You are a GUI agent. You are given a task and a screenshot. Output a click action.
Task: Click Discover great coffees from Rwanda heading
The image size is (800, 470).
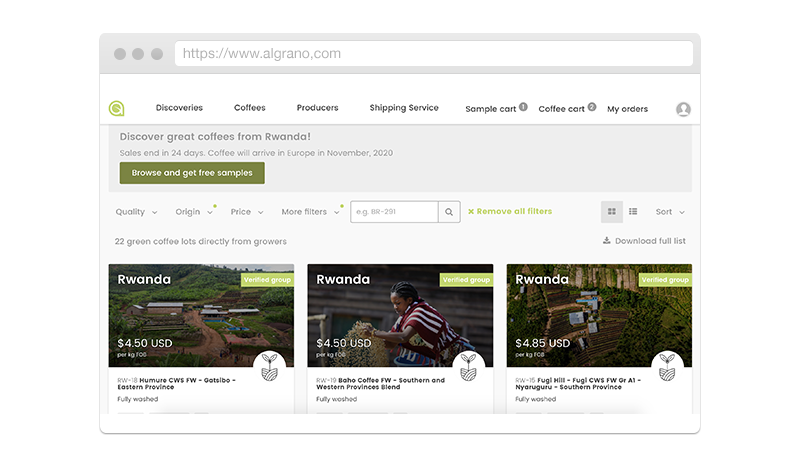pos(215,137)
